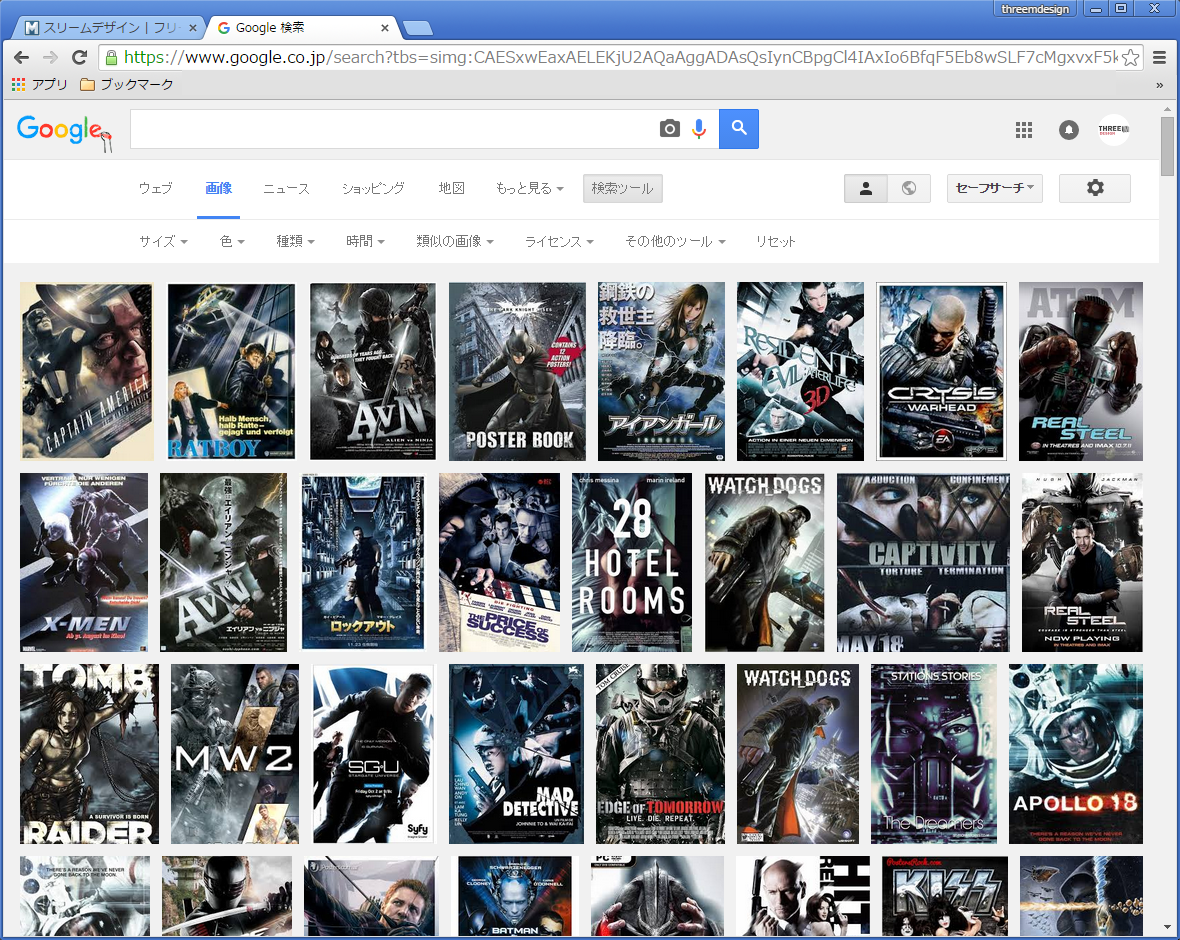1180x940 pixels.
Task: Open the 28 Hotel Rooms poster thumbnail
Action: pyautogui.click(x=632, y=562)
